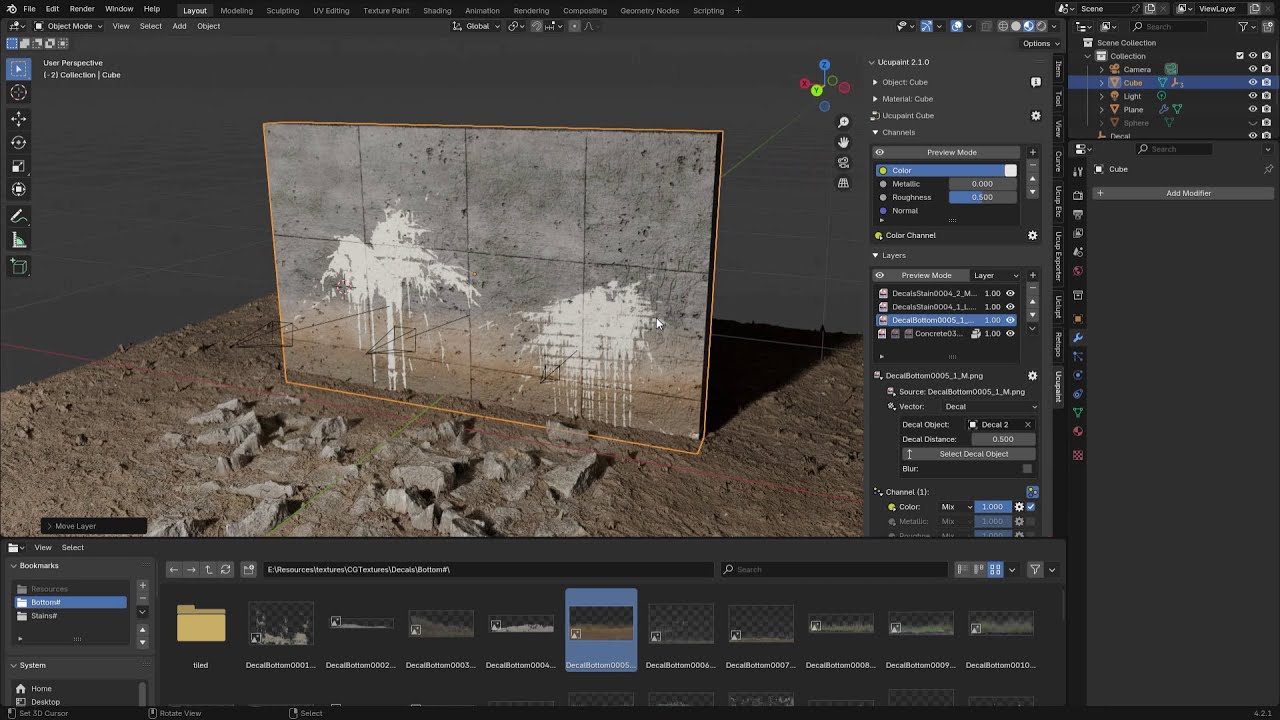
Task: Click wireframe viewport shading
Action: click(x=1003, y=26)
